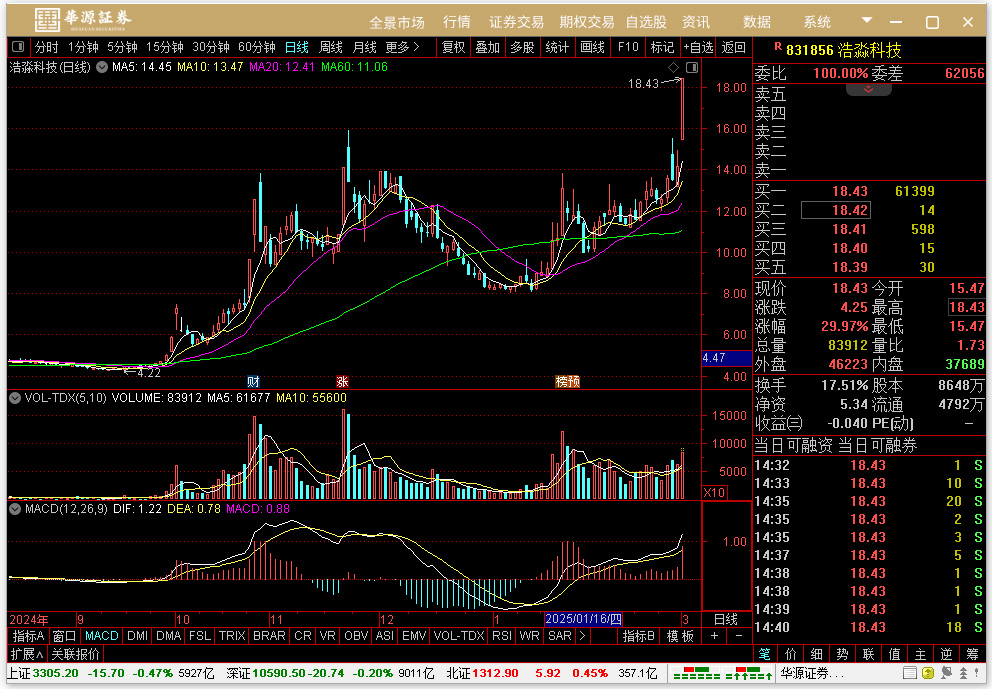The width and height of the screenshot is (992, 689).
Task: Open the 指标B tab
Action: [638, 636]
